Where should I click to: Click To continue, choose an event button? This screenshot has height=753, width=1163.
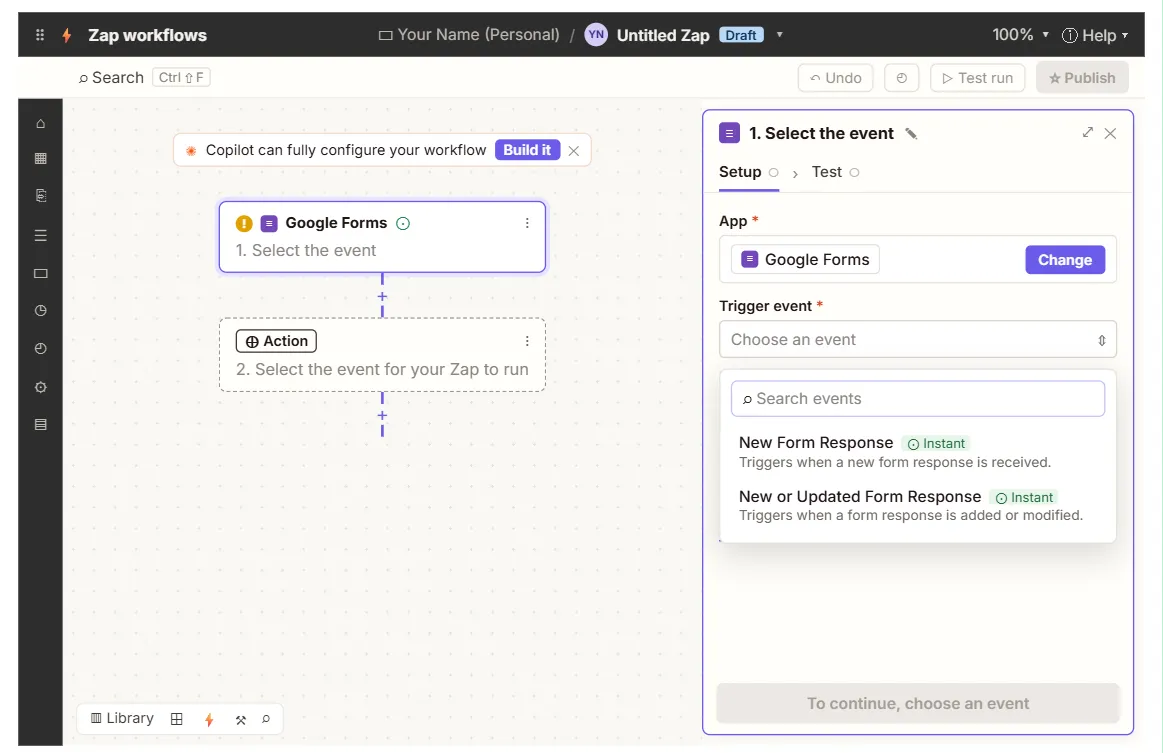(917, 703)
